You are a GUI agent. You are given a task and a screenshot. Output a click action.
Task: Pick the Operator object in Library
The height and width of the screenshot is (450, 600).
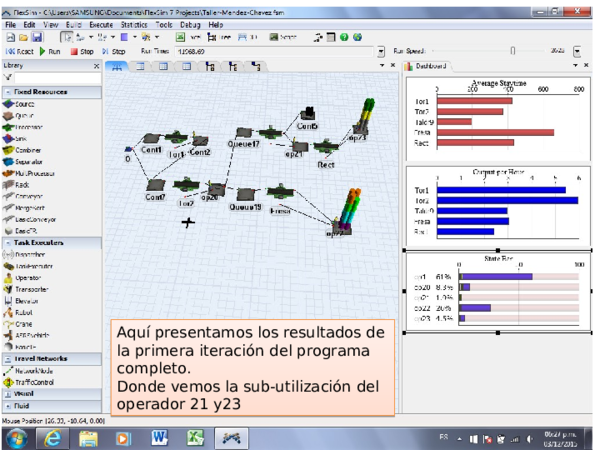click(x=22, y=278)
